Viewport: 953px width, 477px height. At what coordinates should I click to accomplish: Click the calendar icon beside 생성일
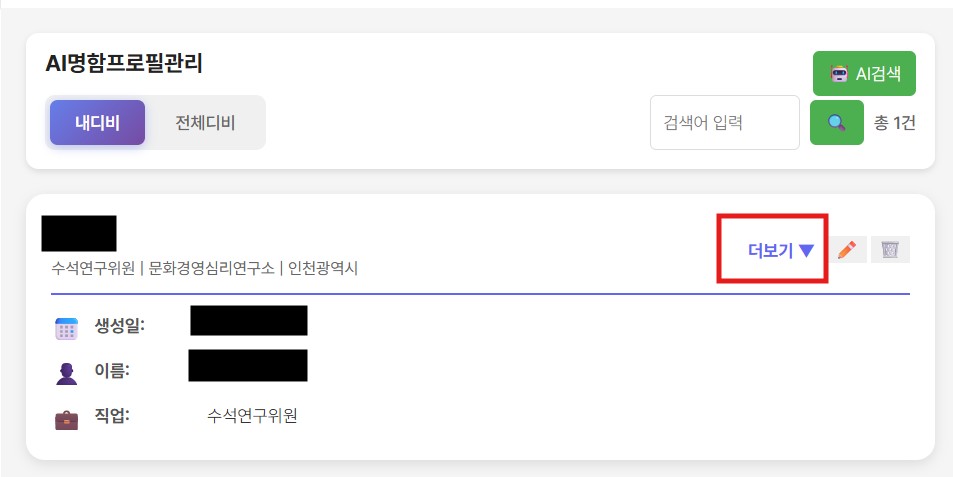pyautogui.click(x=66, y=328)
